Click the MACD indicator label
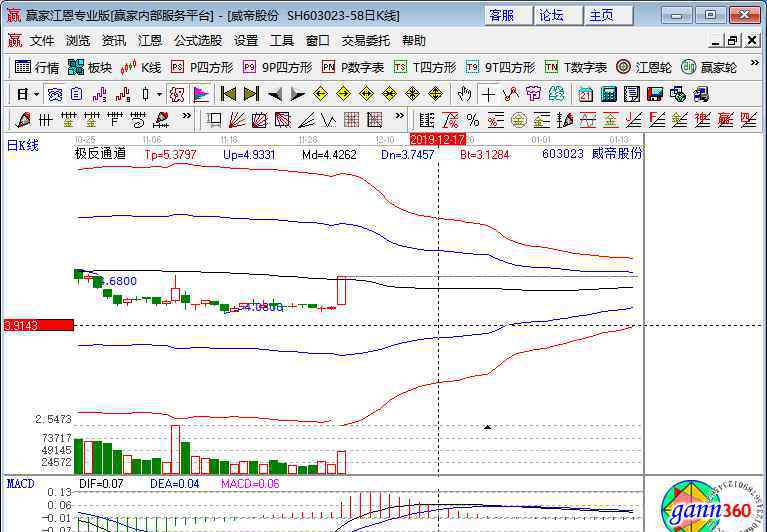The height and width of the screenshot is (532, 767). (x=21, y=484)
